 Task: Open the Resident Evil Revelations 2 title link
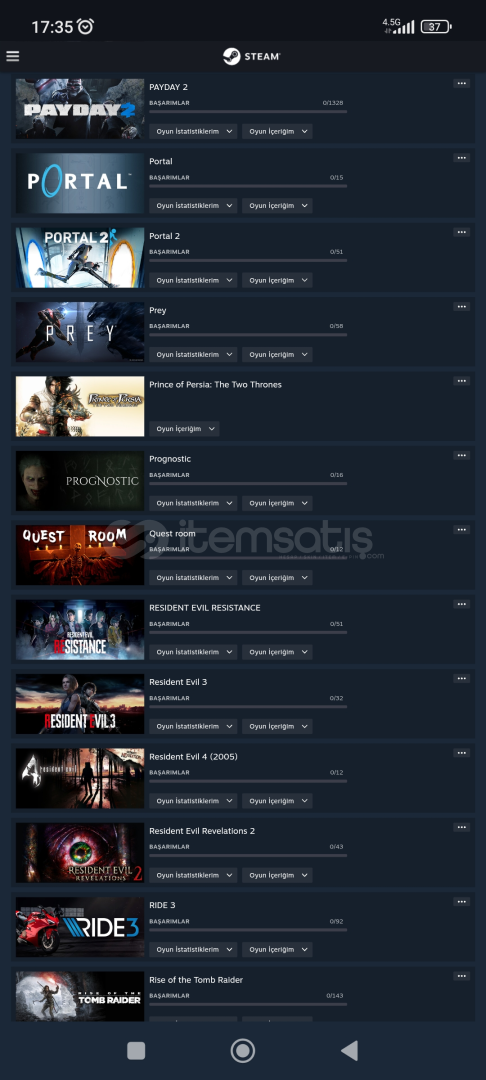(x=202, y=831)
